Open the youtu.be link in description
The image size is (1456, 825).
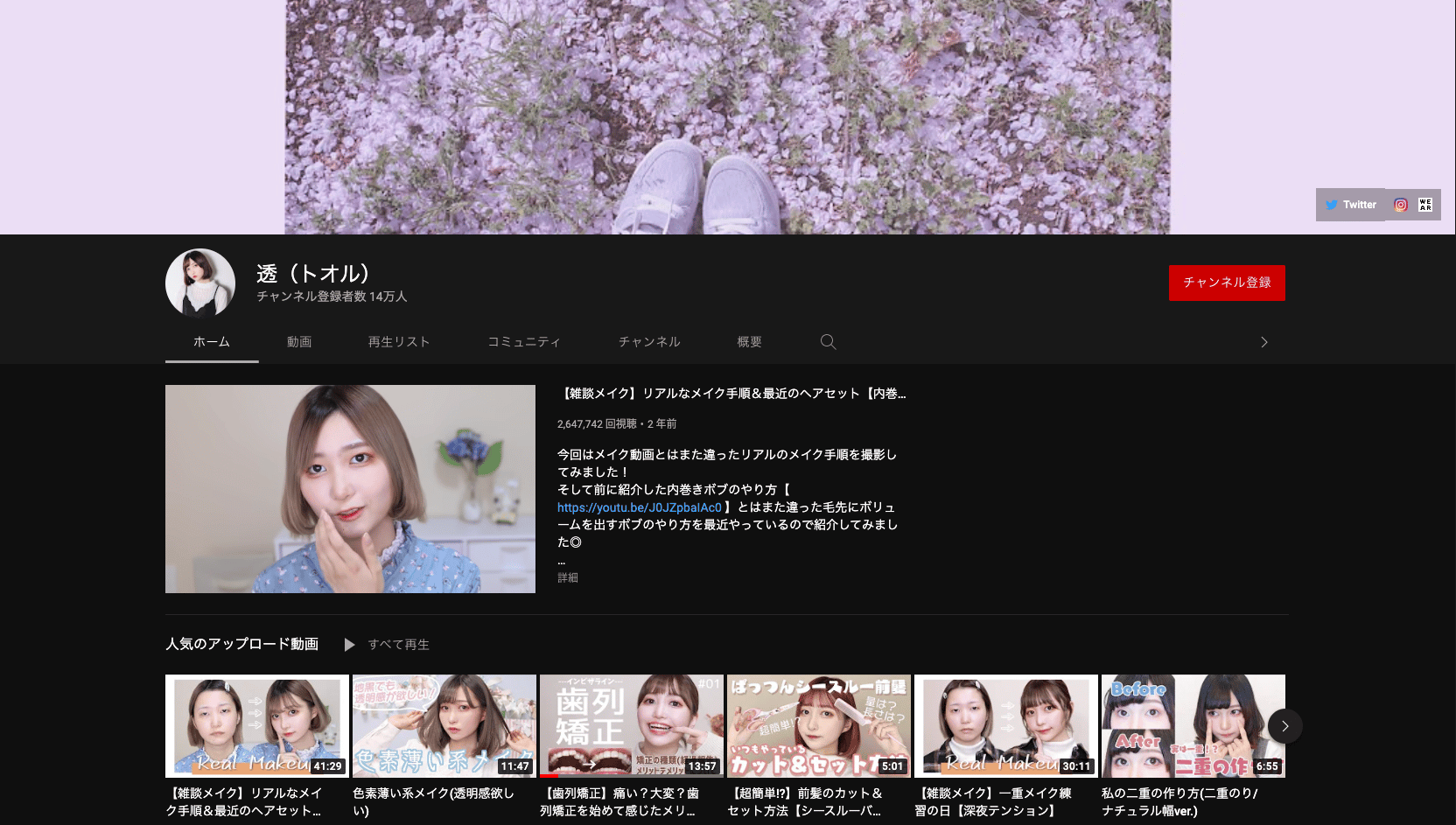point(639,507)
